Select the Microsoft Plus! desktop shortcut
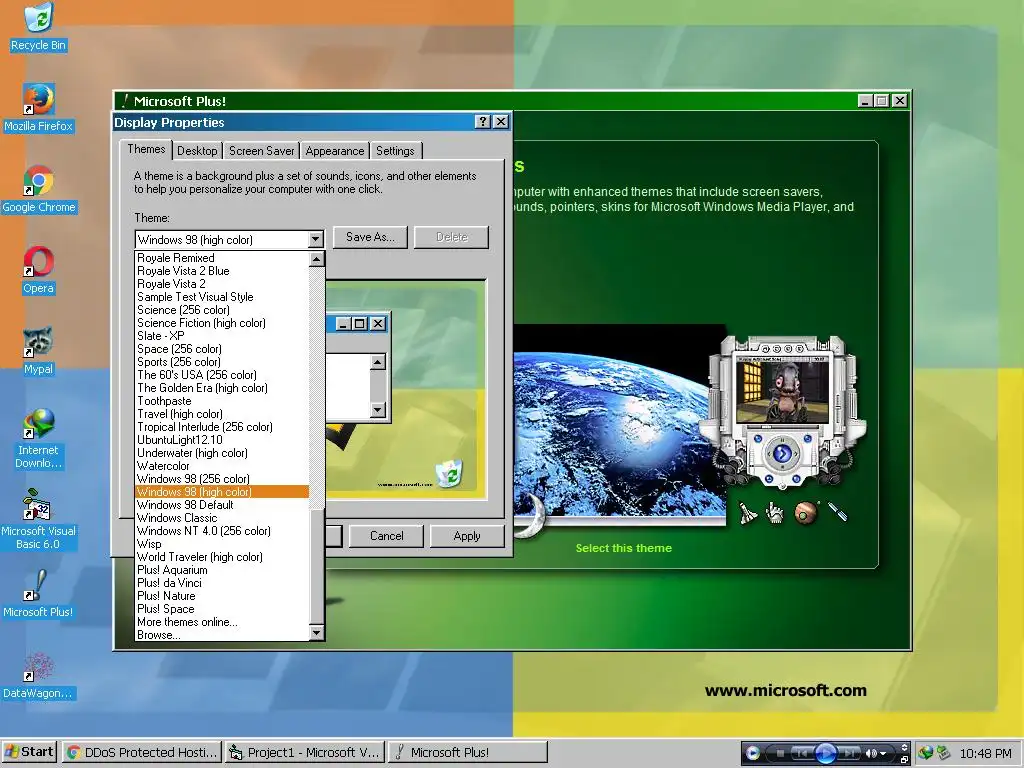Screen dimensions: 1024x768 click(x=38, y=594)
